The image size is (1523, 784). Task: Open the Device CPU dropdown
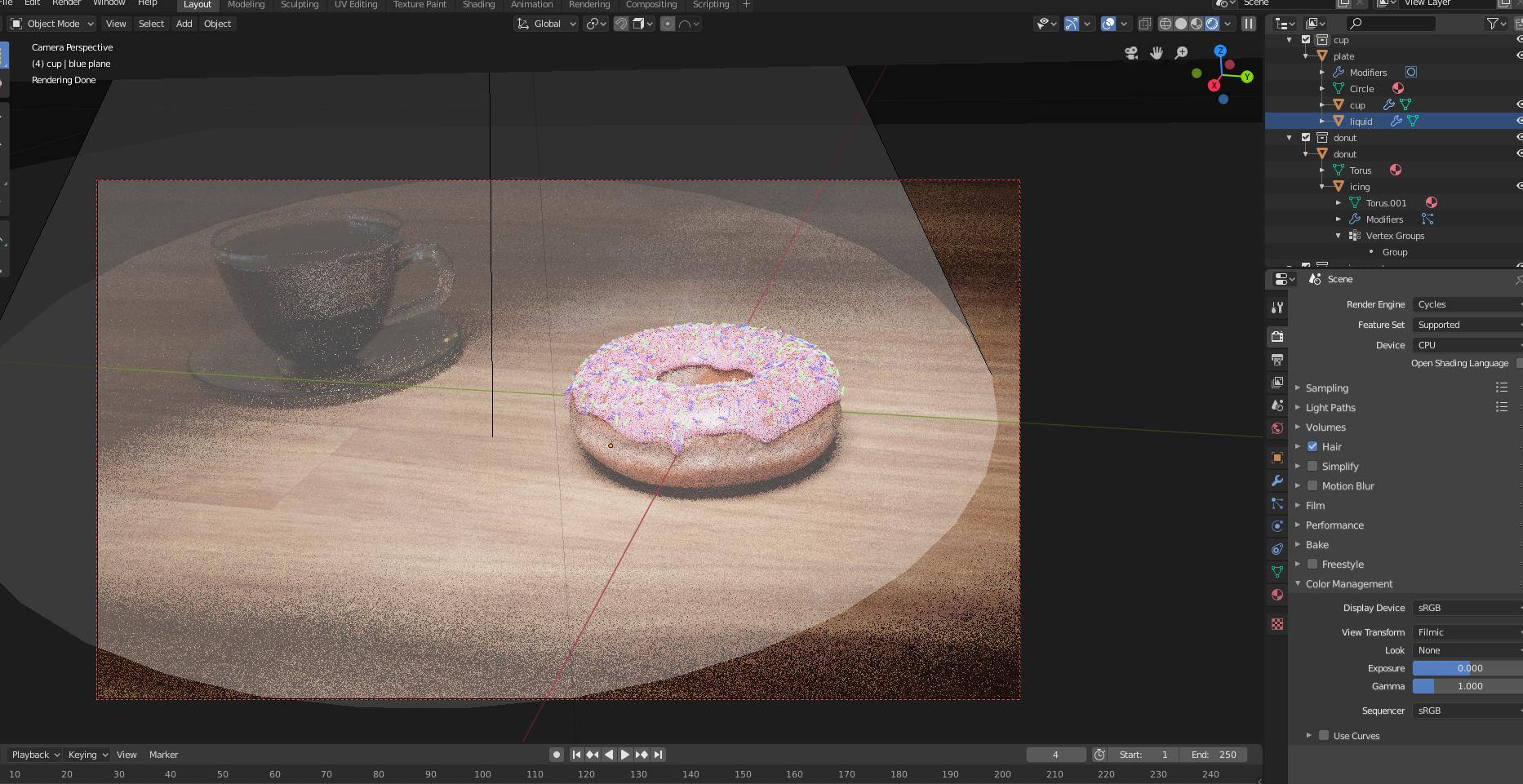[1467, 345]
